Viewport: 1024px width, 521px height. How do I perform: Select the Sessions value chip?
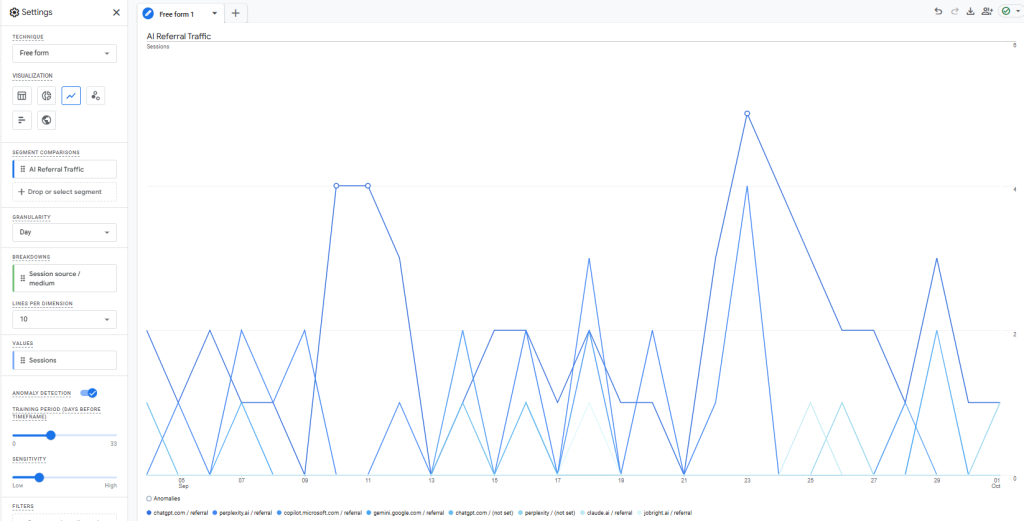coord(65,360)
